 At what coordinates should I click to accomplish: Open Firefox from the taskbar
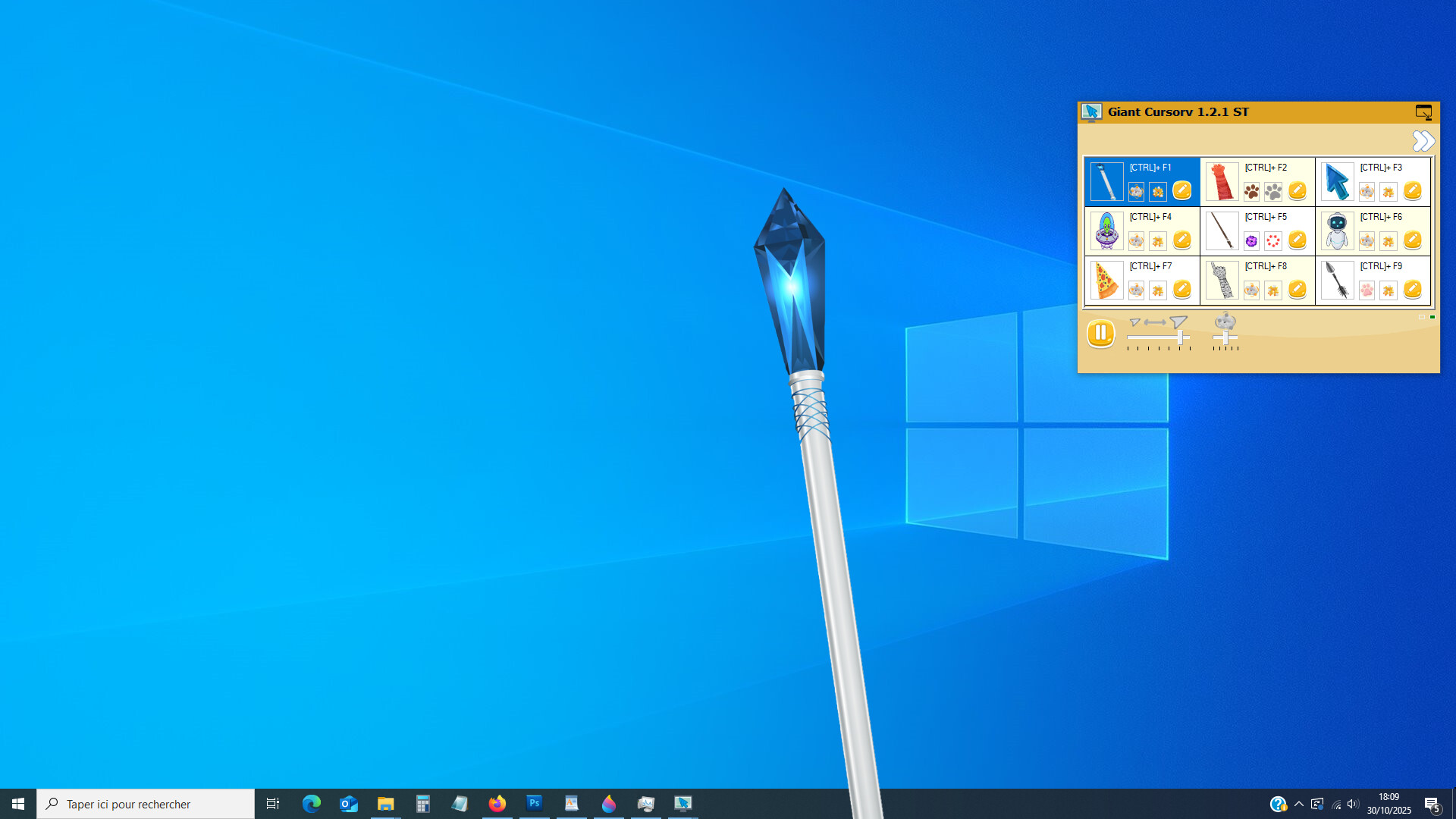coord(497,804)
